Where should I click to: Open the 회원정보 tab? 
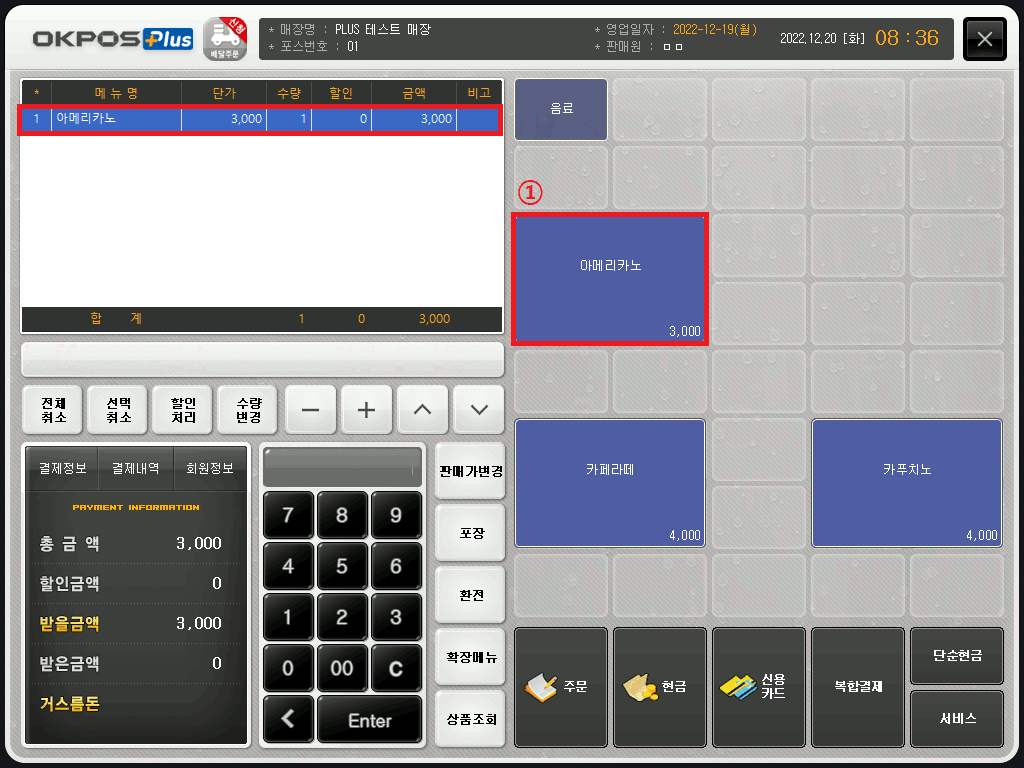(x=211, y=468)
